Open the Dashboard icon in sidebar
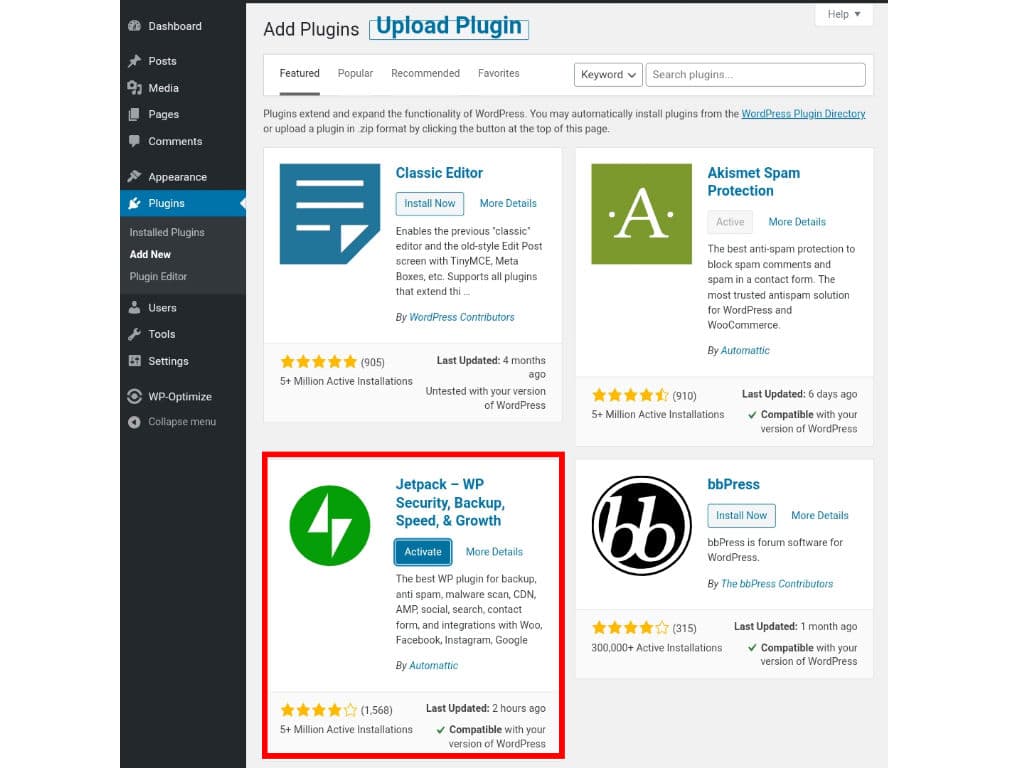This screenshot has width=1024, height=768. coord(135,26)
